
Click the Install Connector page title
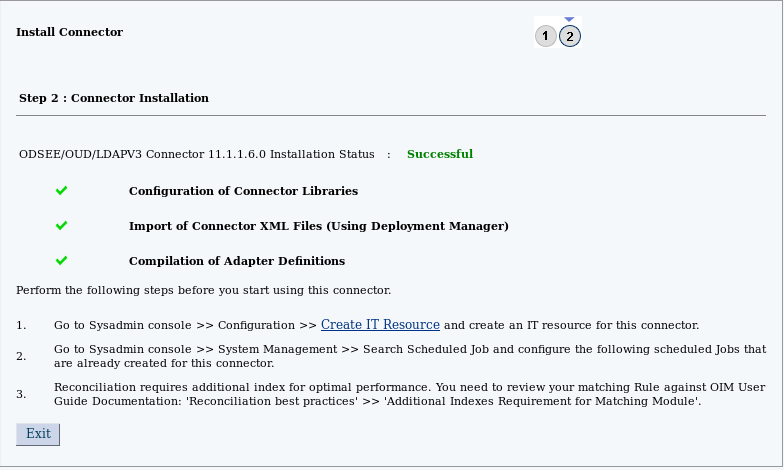tap(69, 32)
